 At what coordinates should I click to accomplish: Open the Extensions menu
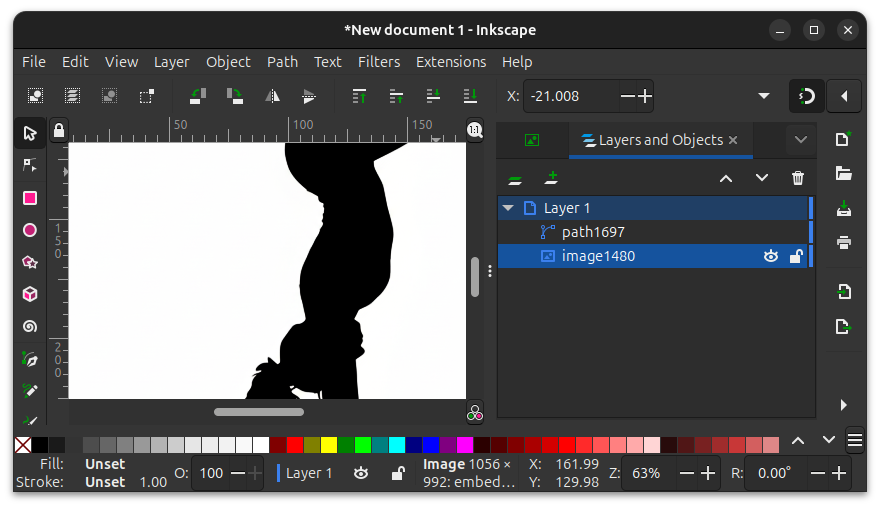point(451,62)
